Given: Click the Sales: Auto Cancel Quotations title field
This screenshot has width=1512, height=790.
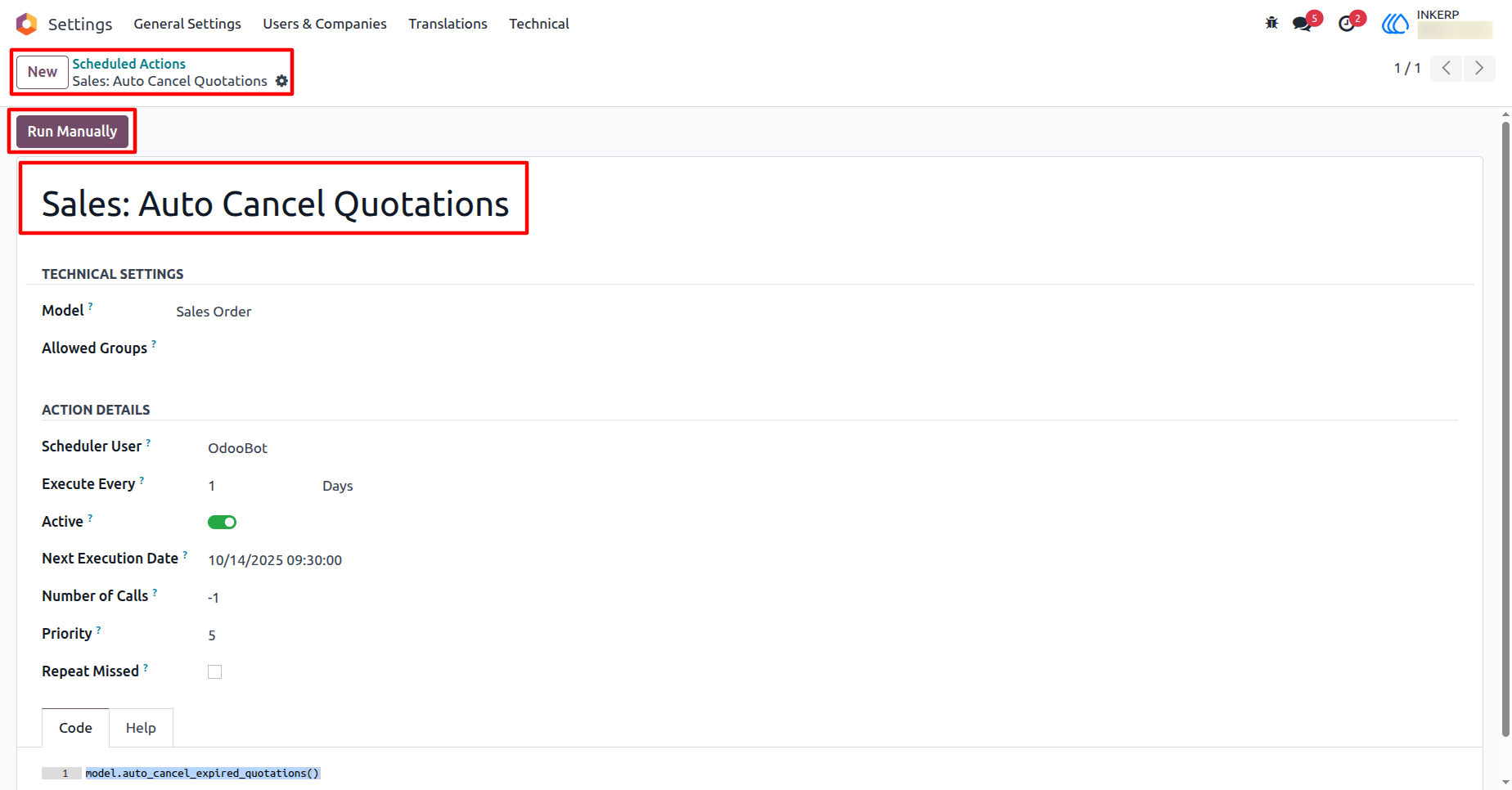Looking at the screenshot, I should point(275,204).
